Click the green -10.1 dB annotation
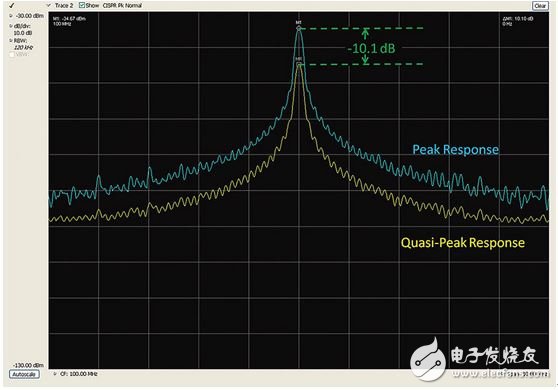Image resolution: width=558 pixels, height=390 pixels. pos(371,48)
